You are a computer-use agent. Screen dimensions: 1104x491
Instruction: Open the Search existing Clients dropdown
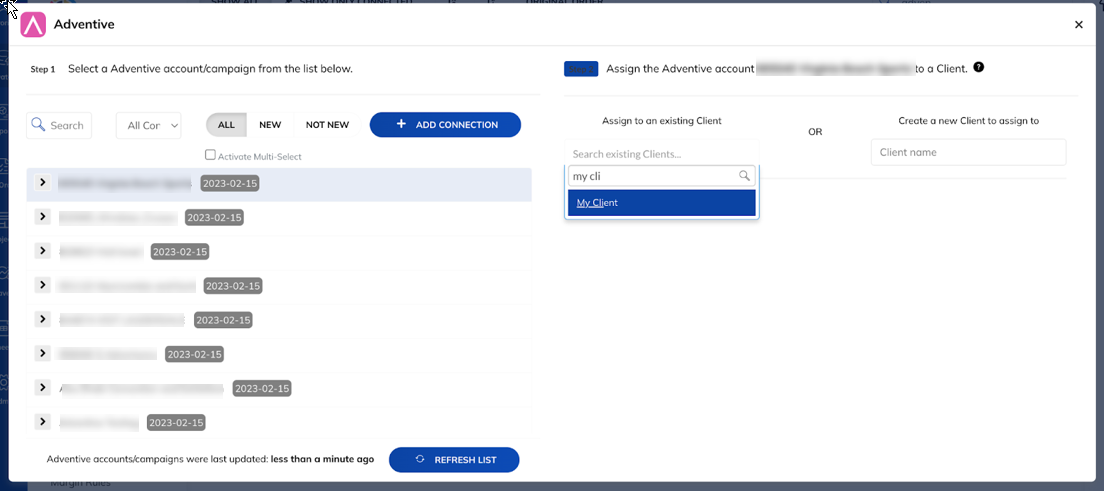click(x=662, y=154)
